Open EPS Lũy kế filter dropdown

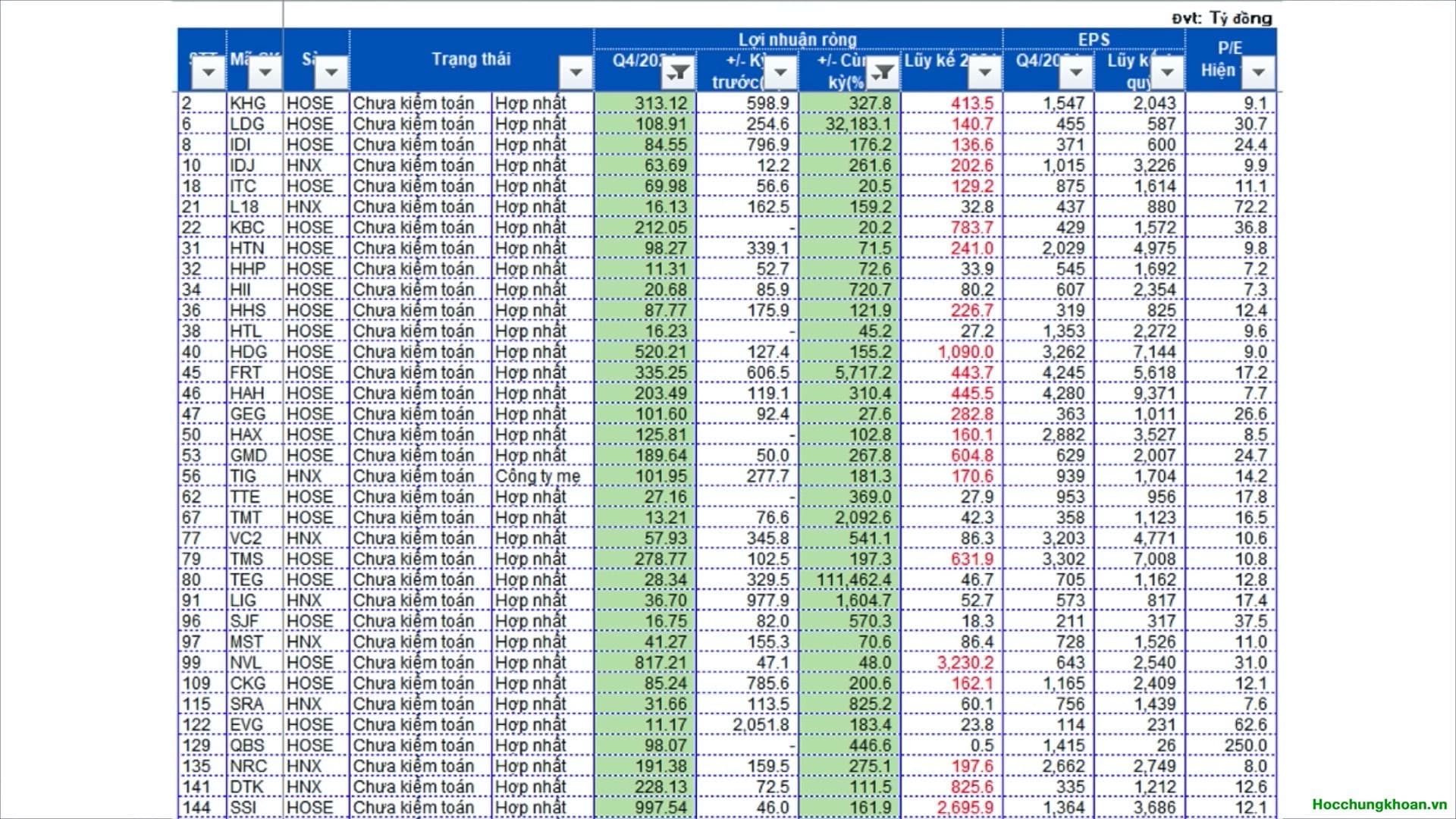1167,74
